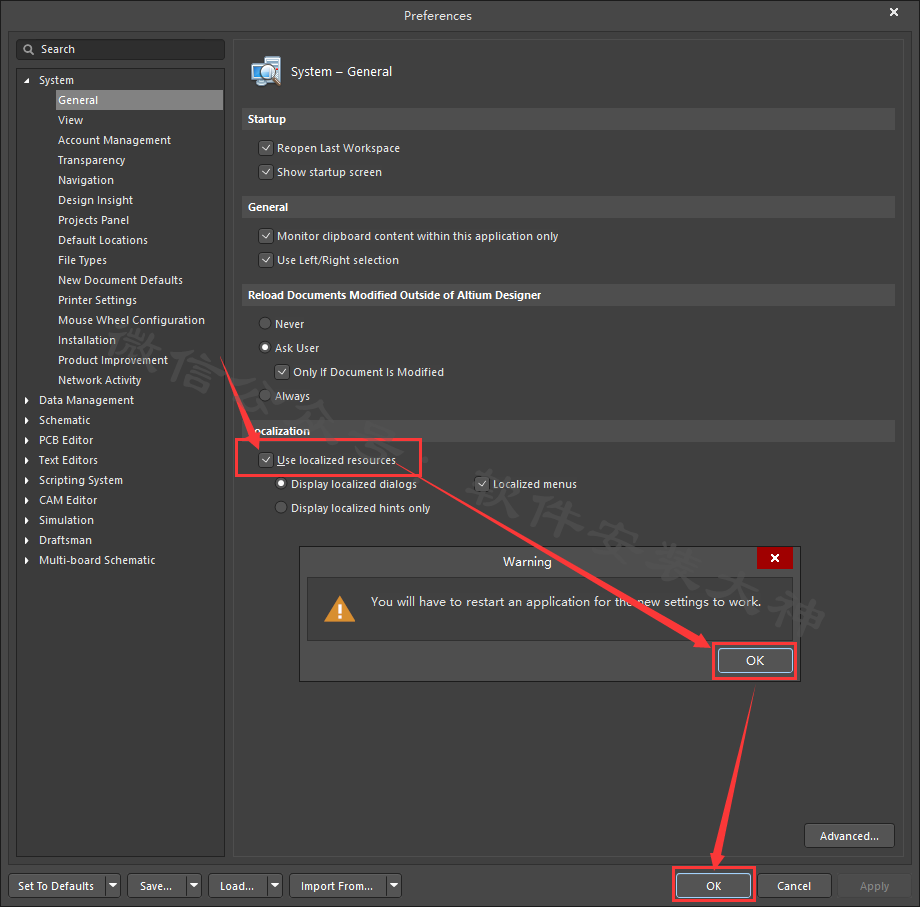The image size is (920, 907).
Task: Open Account Management preferences page
Action: 114,140
